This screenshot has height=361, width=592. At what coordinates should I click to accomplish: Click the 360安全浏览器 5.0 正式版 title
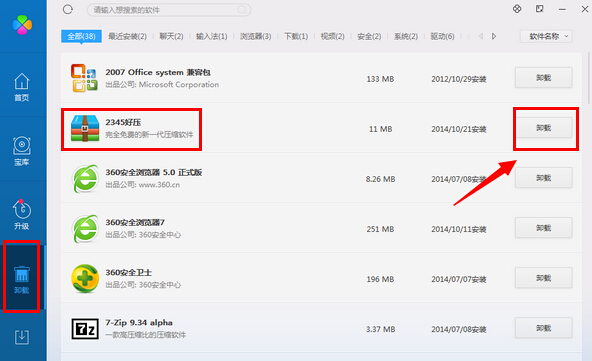[x=154, y=172]
